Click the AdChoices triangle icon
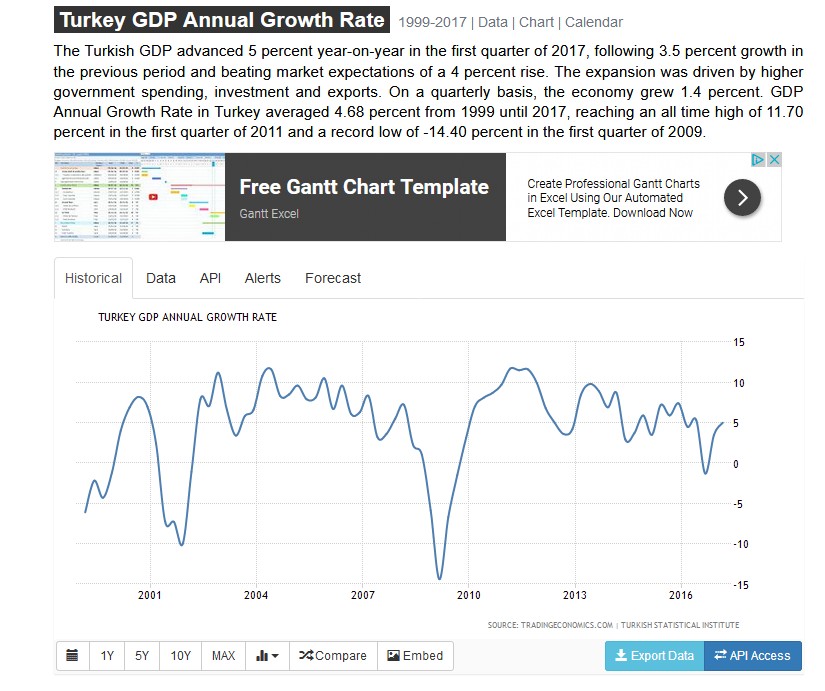Screen dimensions: 825x691 coord(759,160)
